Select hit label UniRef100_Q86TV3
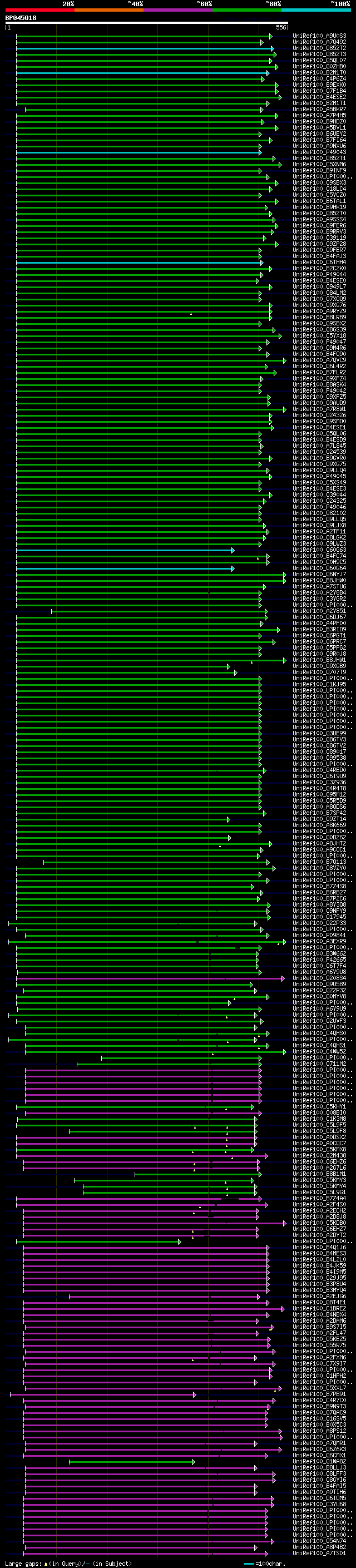The height and width of the screenshot is (1568, 356). click(319, 740)
